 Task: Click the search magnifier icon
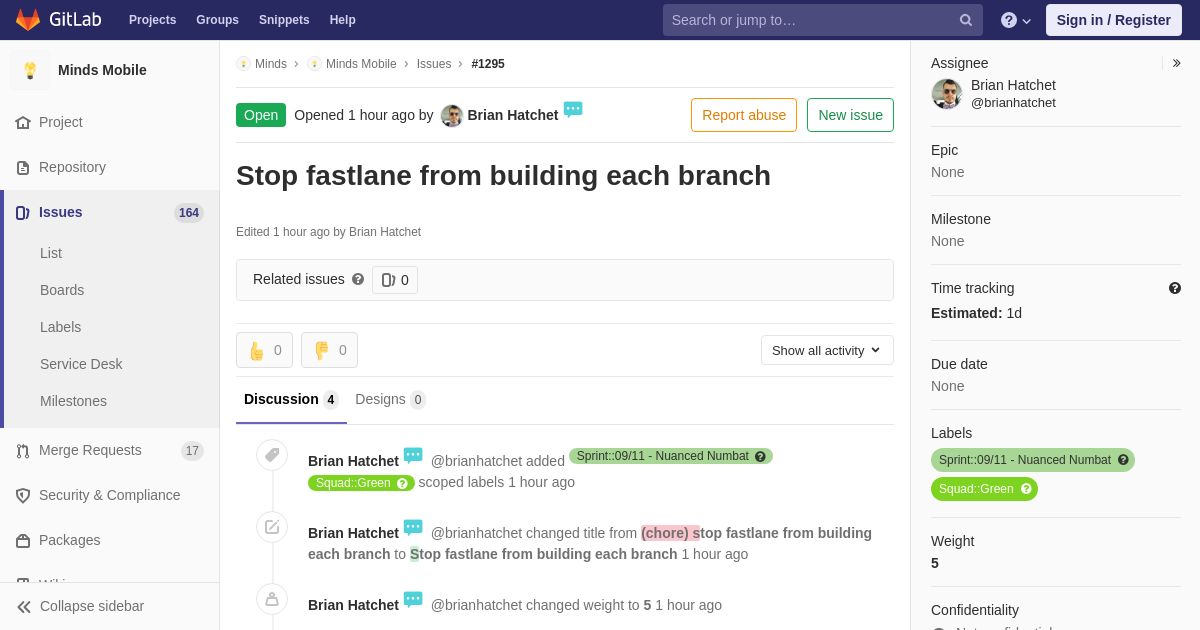tap(966, 20)
